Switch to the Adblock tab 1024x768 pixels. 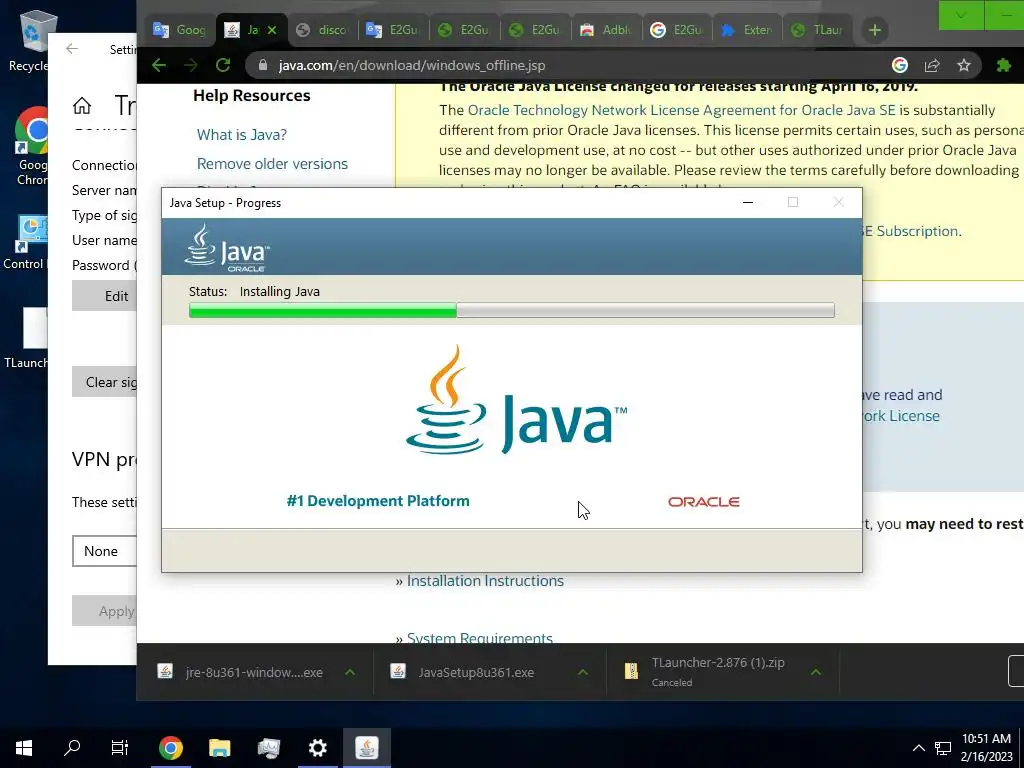point(606,30)
